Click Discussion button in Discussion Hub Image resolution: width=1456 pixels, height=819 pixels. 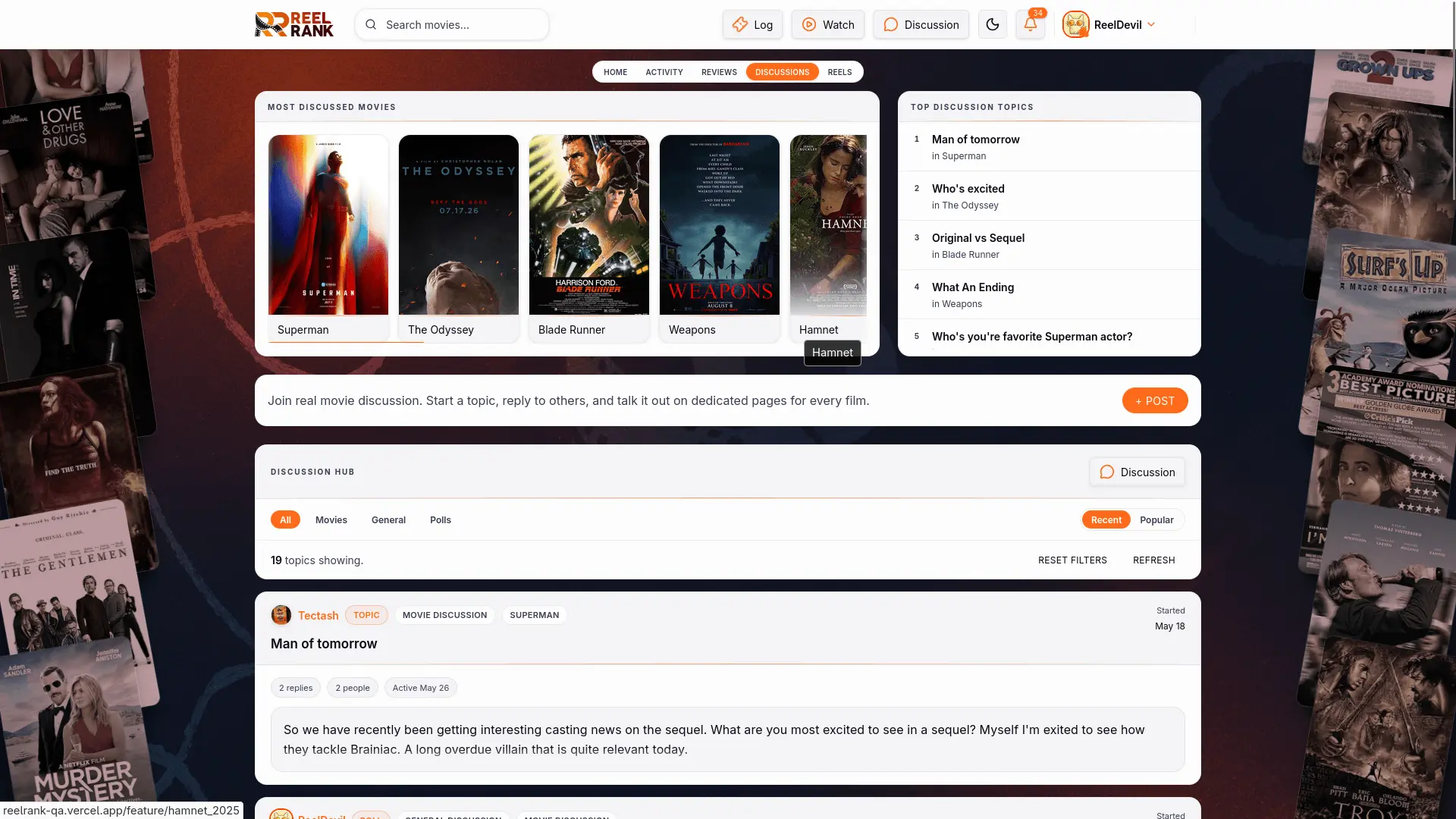point(1137,472)
